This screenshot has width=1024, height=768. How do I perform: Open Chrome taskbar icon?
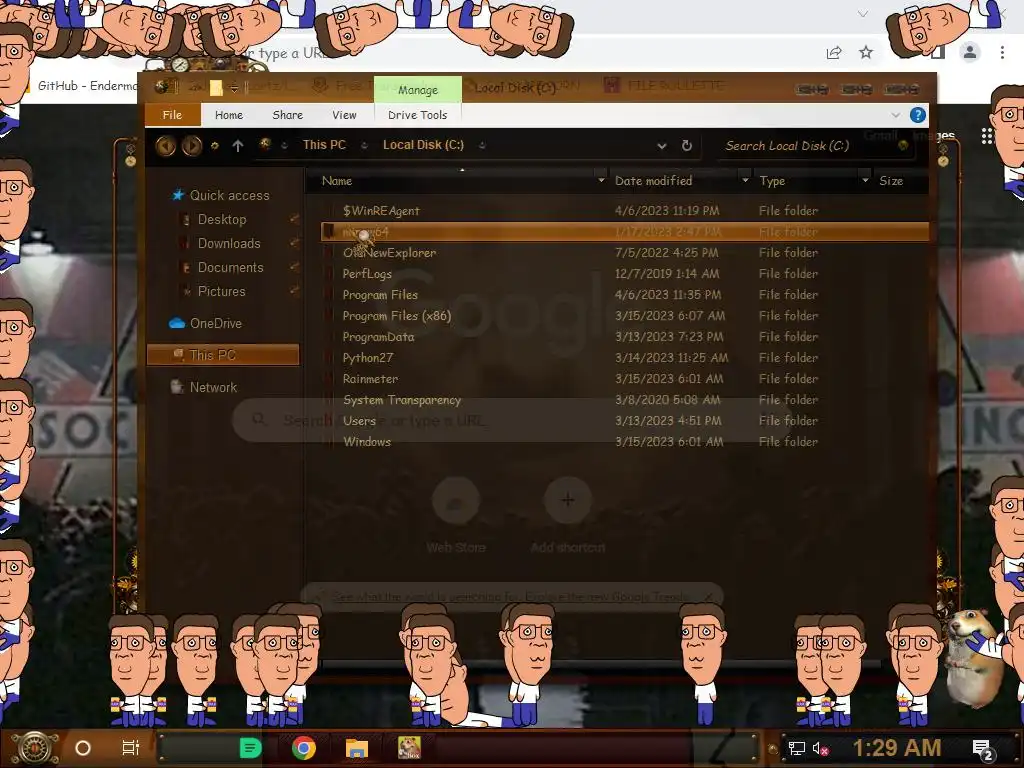tap(304, 748)
